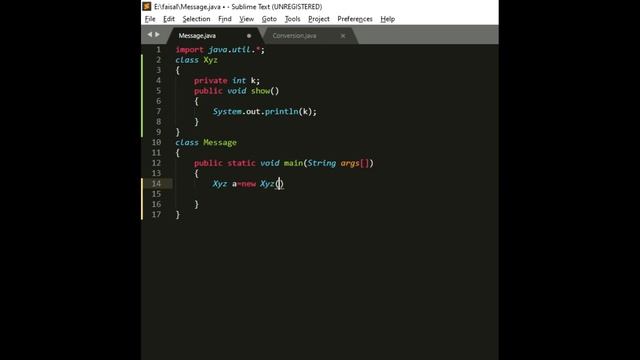
Task: Click 'private' keyword on line 4
Action: click(x=211, y=80)
